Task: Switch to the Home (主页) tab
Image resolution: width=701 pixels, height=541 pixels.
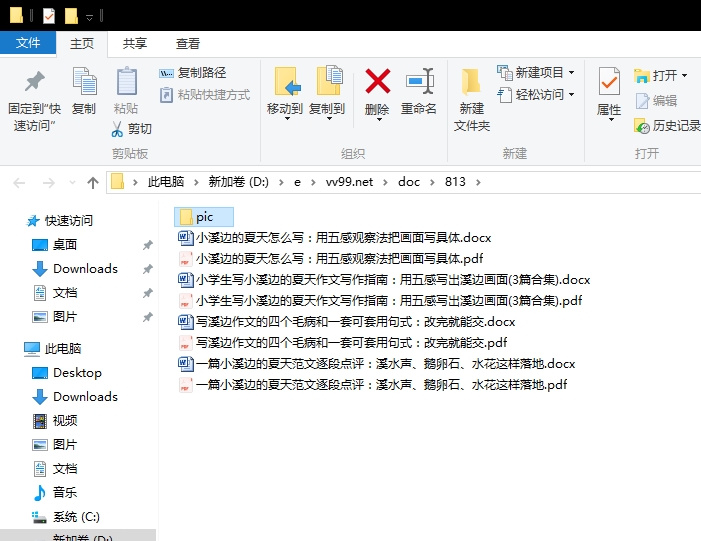Action: click(x=82, y=44)
